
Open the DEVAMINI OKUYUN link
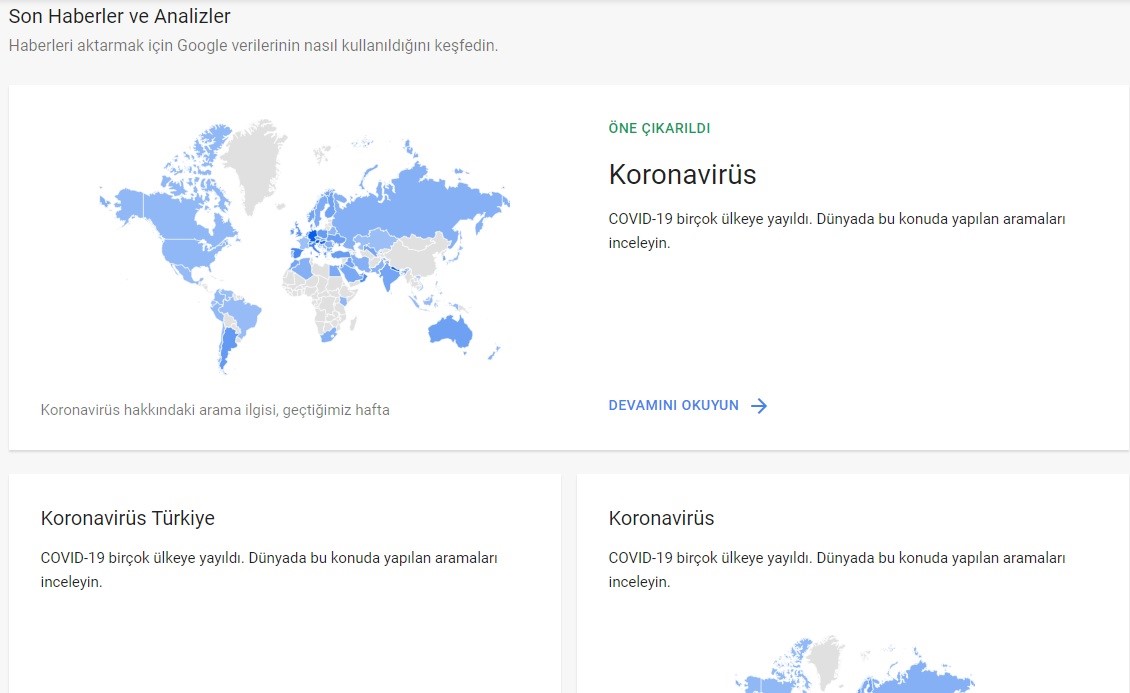(673, 406)
